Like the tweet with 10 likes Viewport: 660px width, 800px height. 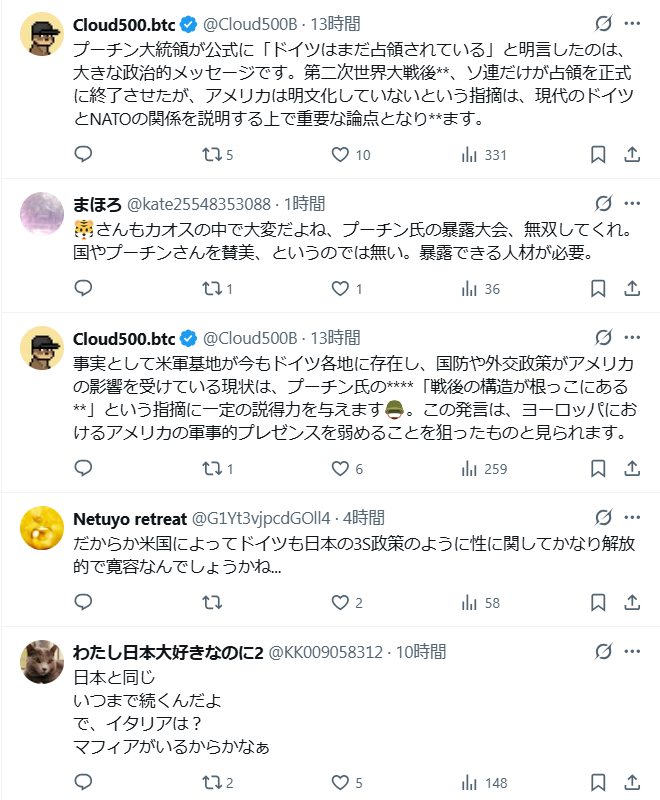(340, 154)
